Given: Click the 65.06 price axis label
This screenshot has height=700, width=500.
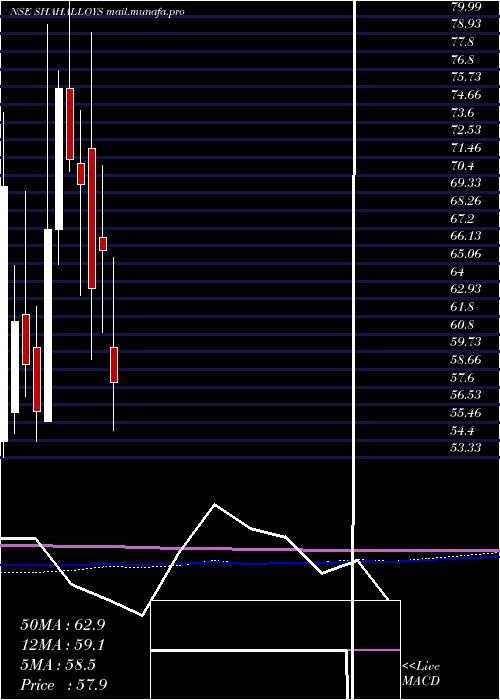Looking at the screenshot, I should [466, 254].
